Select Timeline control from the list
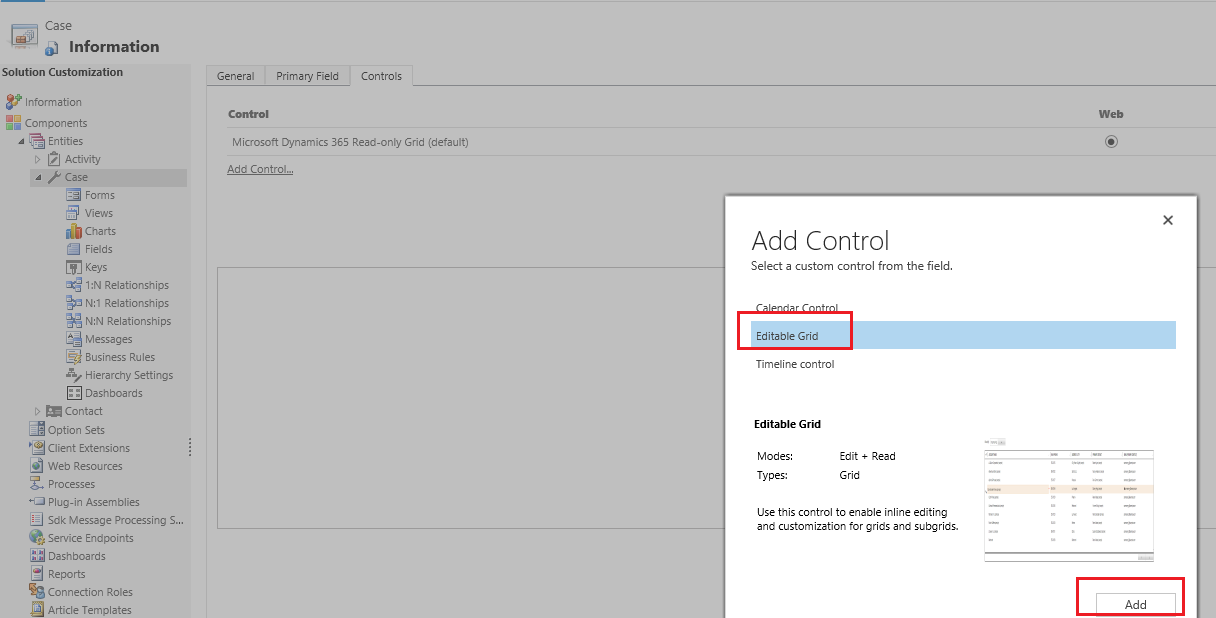Viewport: 1216px width, 618px height. pos(794,364)
